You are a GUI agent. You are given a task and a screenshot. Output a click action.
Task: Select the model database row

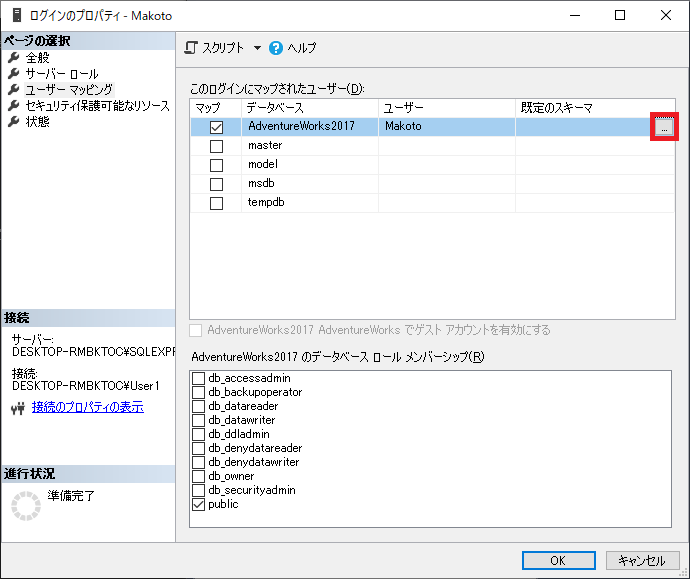coord(433,165)
